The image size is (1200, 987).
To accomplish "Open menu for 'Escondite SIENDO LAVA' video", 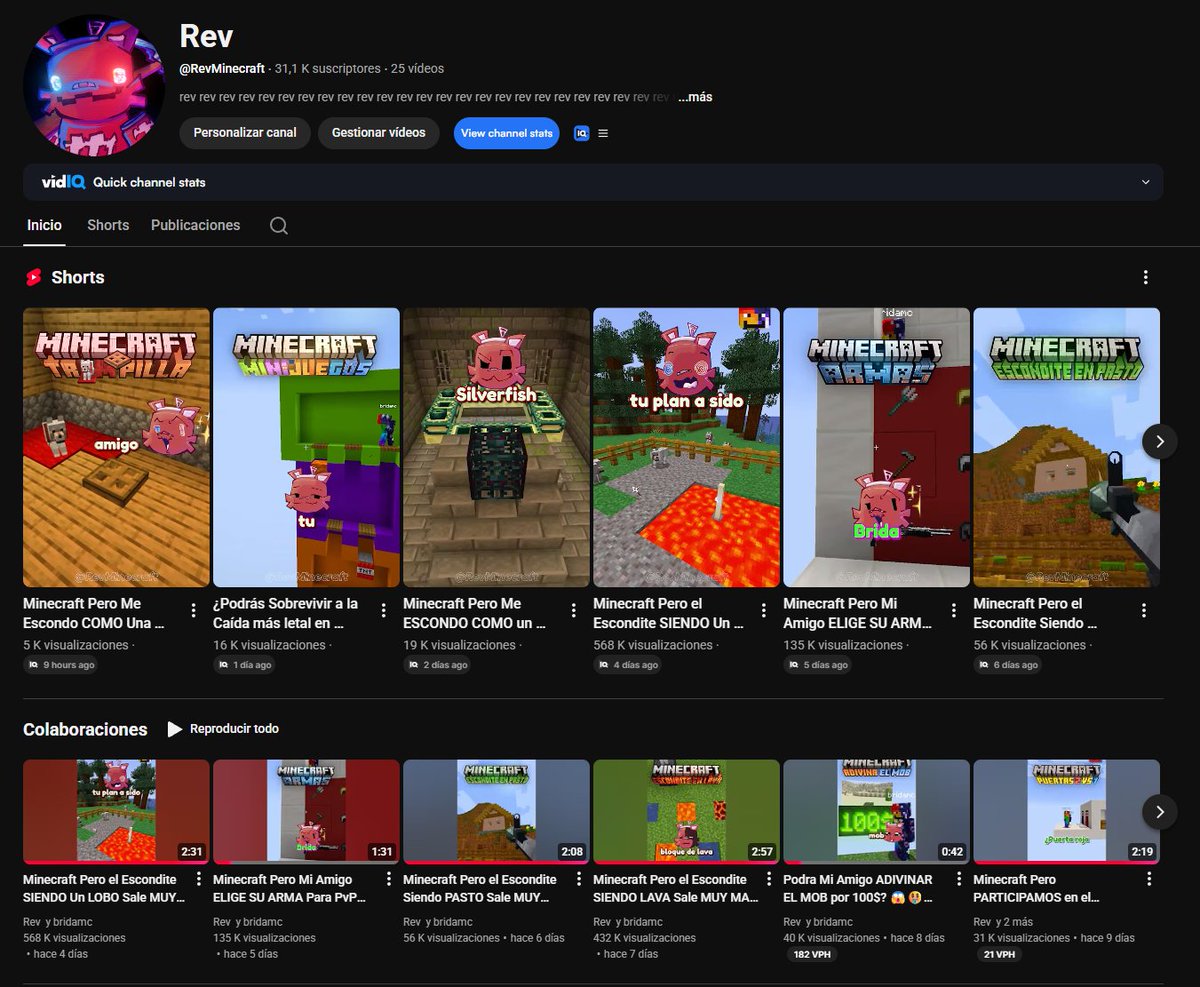I will (768, 879).
